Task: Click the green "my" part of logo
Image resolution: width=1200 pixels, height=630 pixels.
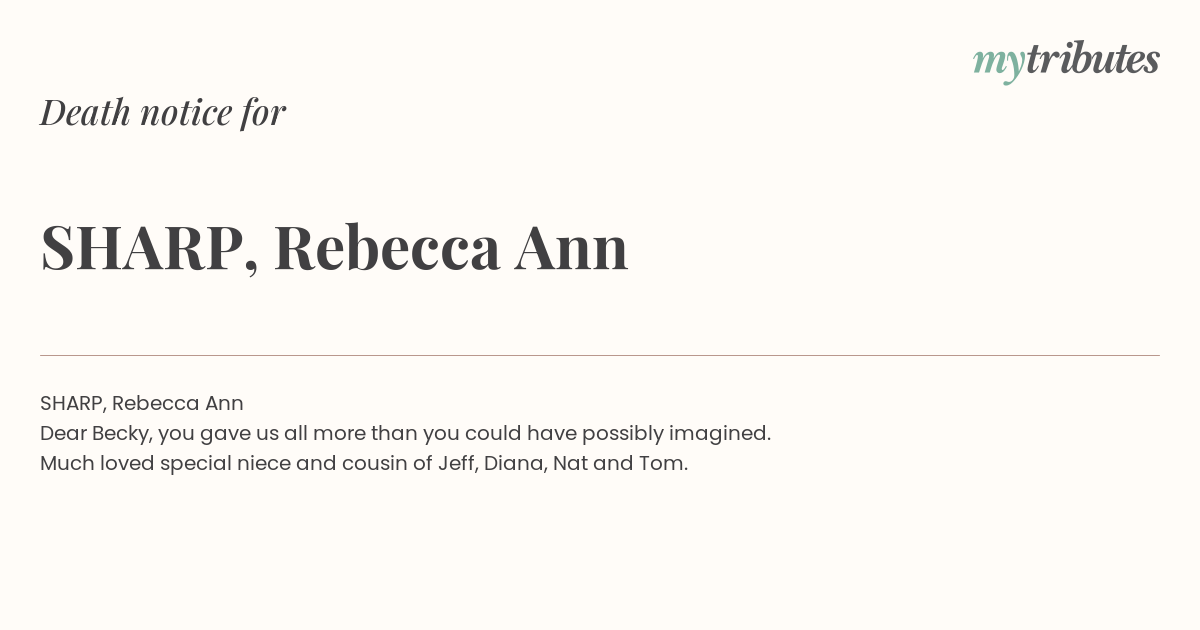Action: click(x=999, y=64)
